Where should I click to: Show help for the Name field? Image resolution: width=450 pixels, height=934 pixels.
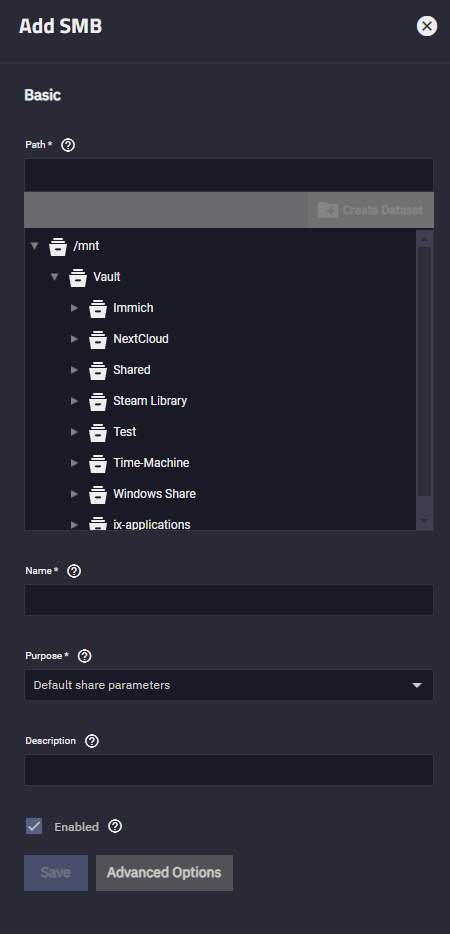(x=74, y=571)
